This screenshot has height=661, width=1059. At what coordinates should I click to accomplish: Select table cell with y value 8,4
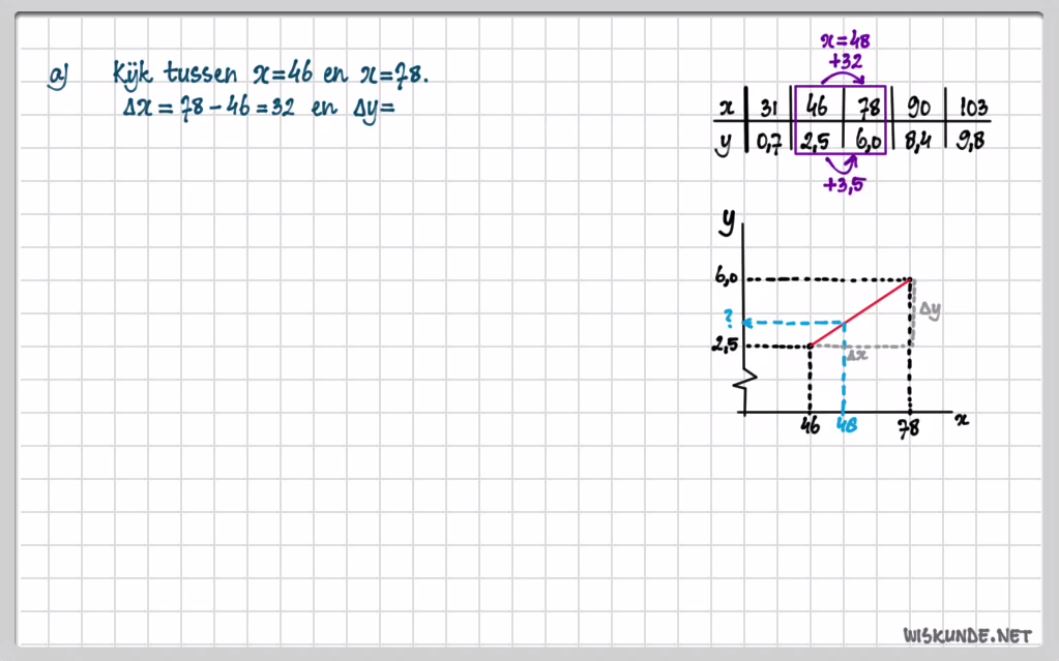point(918,141)
